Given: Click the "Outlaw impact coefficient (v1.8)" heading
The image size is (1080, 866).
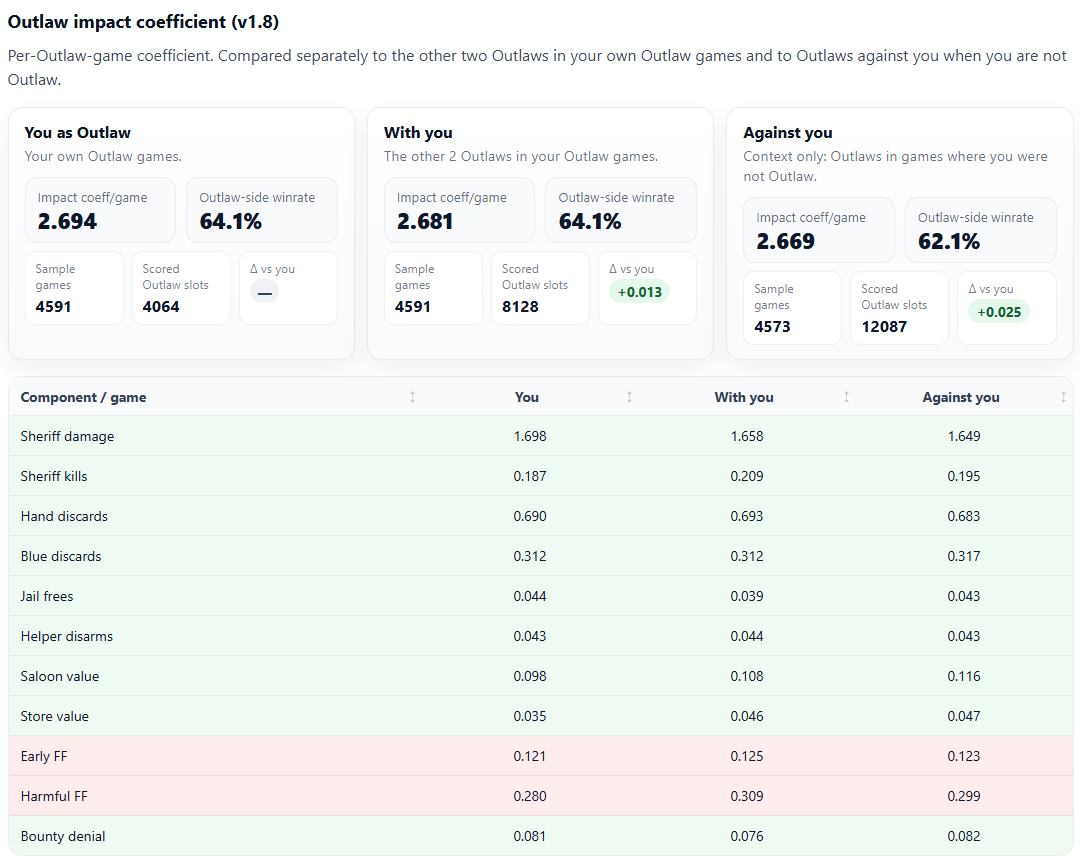Looking at the screenshot, I should coord(143,22).
